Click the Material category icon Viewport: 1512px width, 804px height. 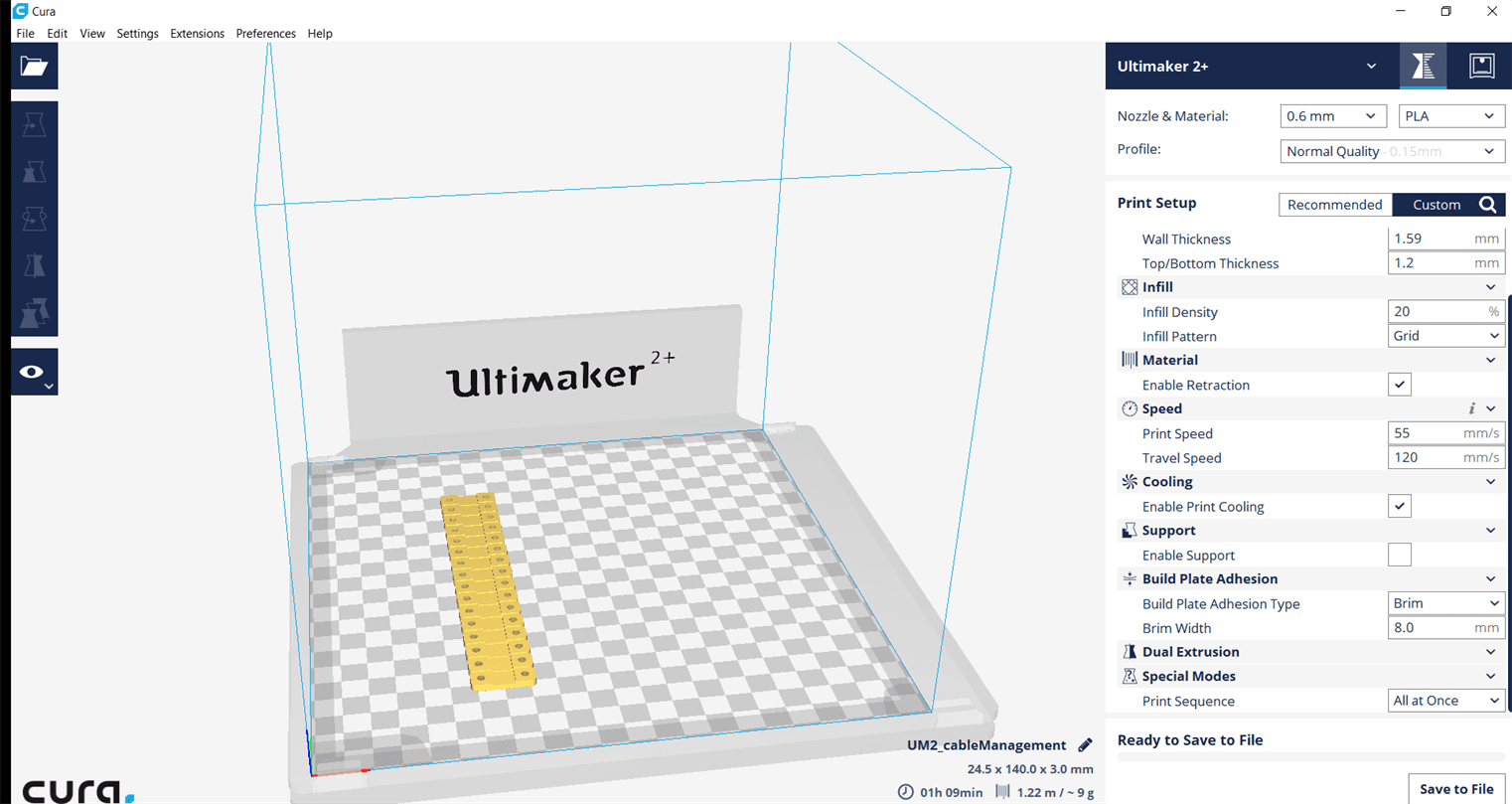1130,360
